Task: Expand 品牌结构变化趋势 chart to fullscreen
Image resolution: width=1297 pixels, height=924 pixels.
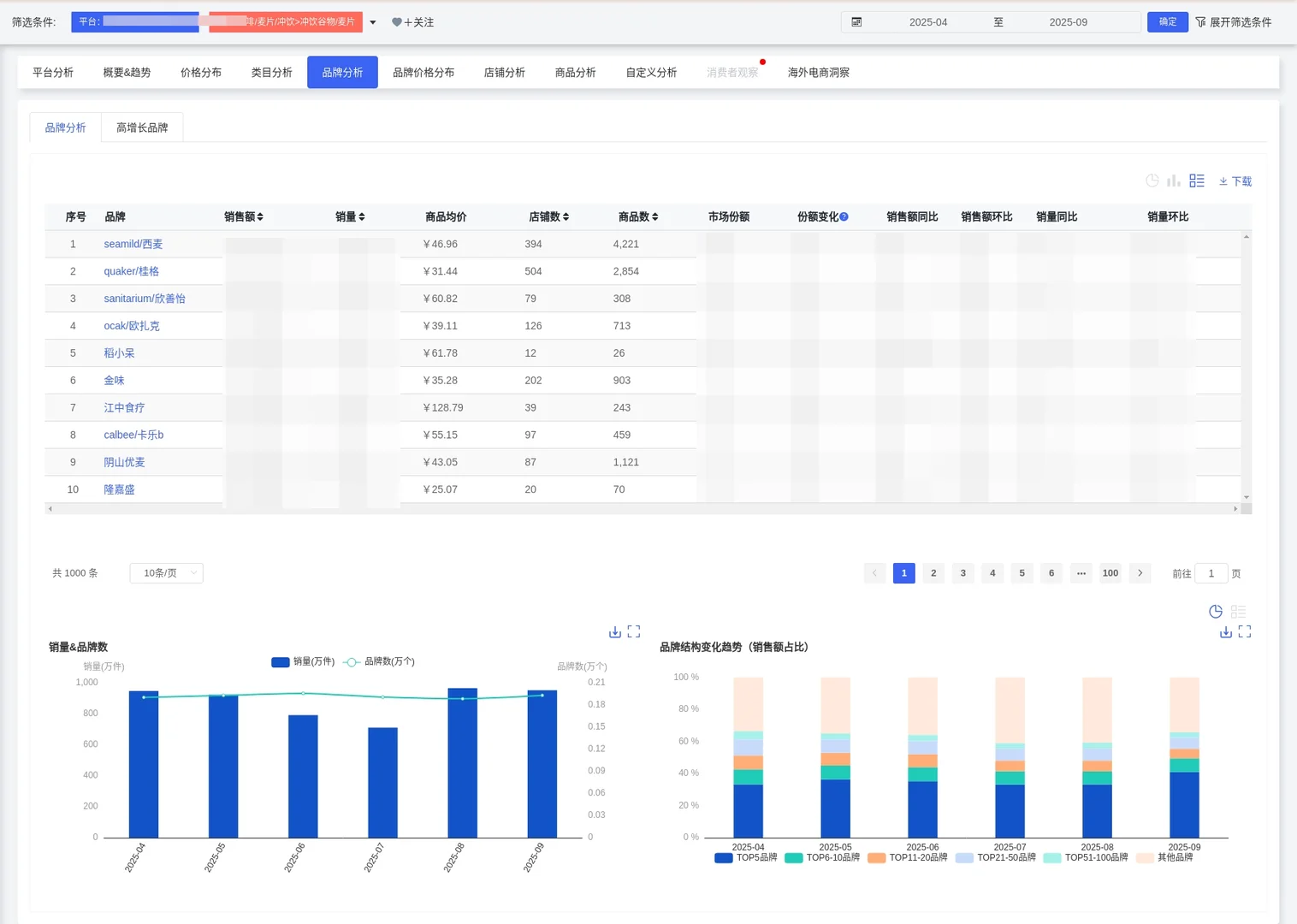Action: click(x=1245, y=631)
